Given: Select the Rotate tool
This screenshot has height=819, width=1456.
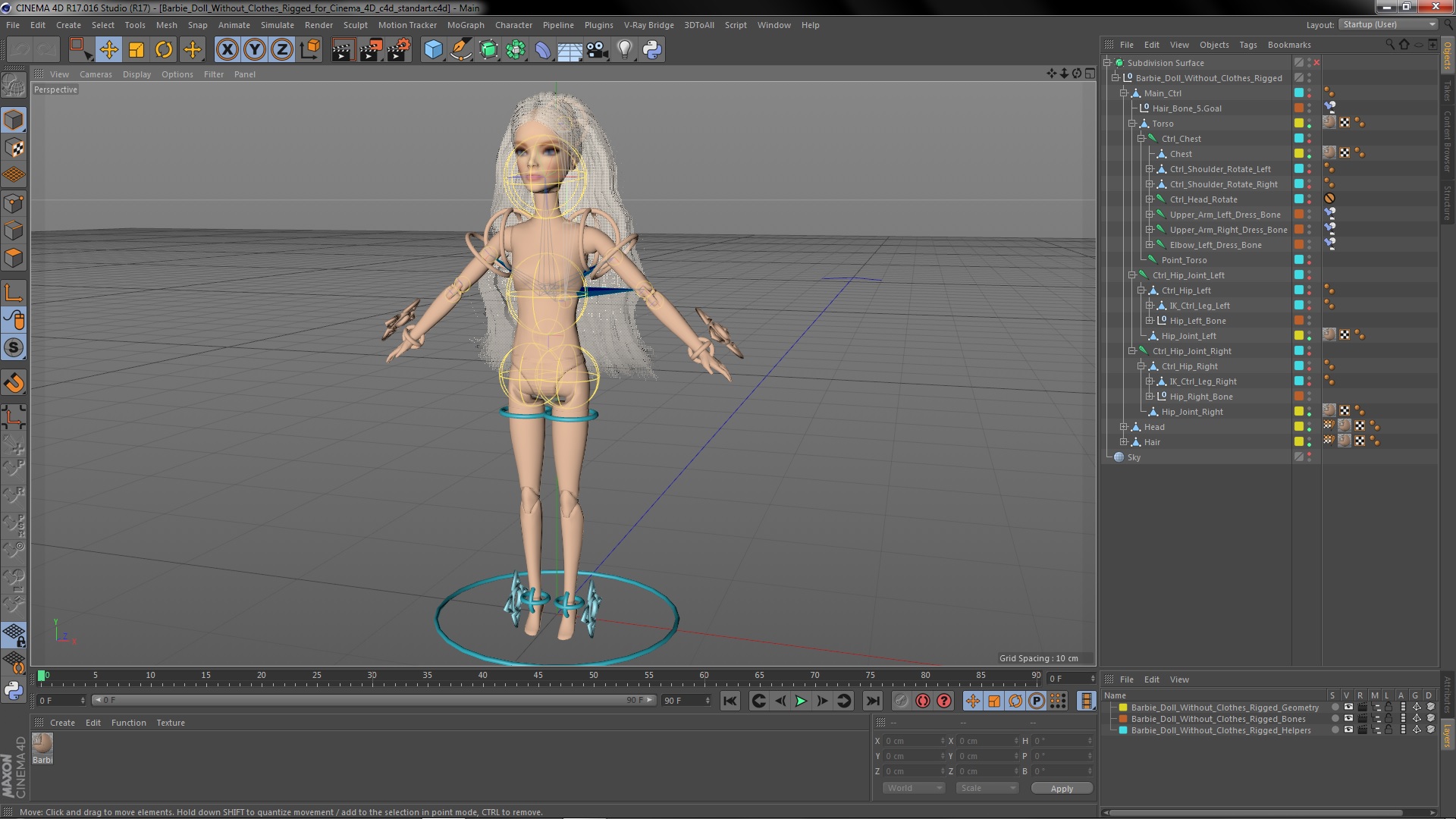Looking at the screenshot, I should (x=164, y=50).
